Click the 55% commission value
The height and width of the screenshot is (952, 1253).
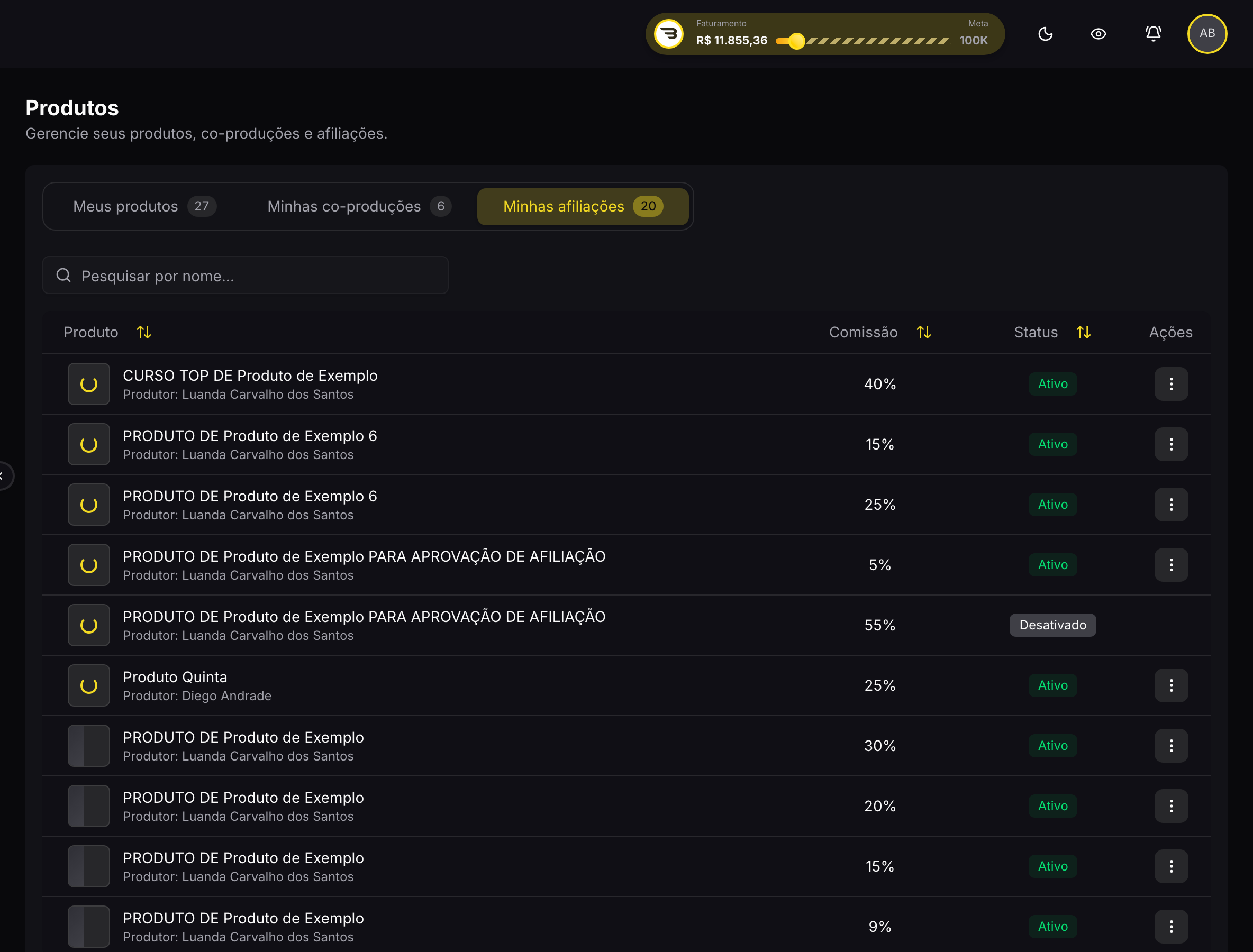point(879,625)
